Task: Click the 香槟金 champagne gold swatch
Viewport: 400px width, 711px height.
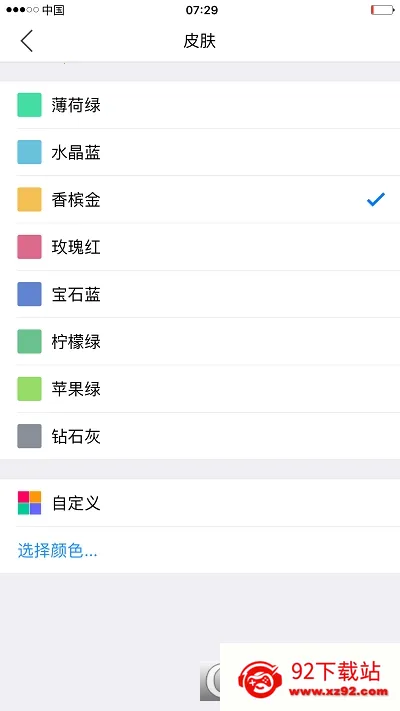Action: point(29,200)
